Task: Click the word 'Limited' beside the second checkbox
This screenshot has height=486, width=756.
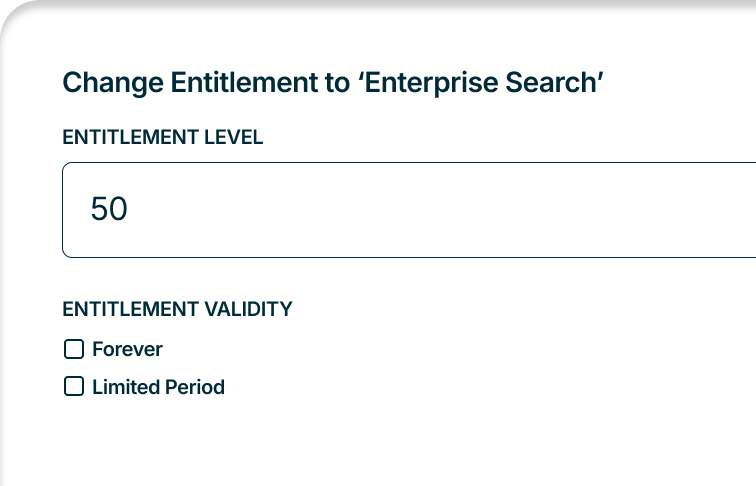Action: click(x=123, y=387)
